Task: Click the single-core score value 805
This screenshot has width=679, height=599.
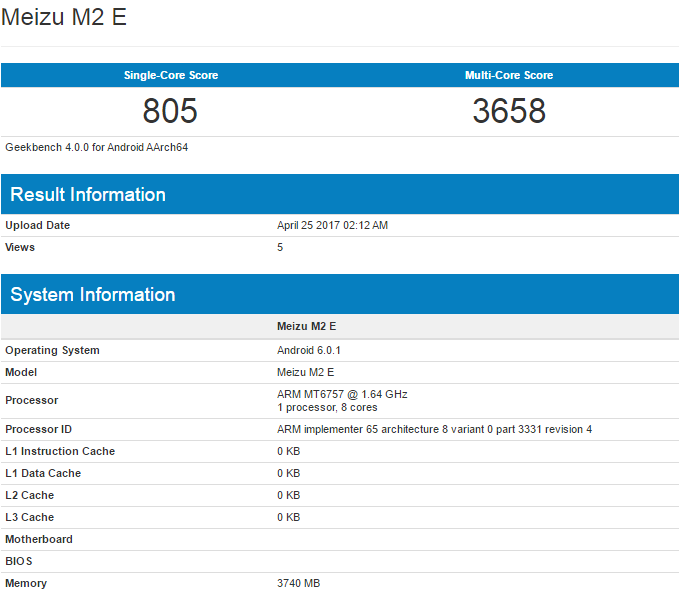Action: [x=170, y=111]
